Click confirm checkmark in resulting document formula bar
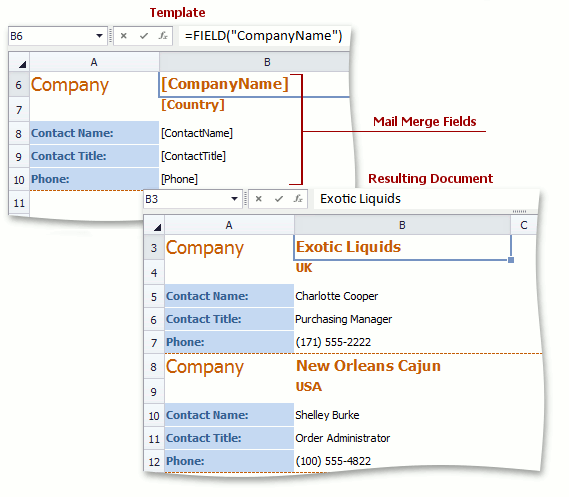The width and height of the screenshot is (569, 497). pyautogui.click(x=279, y=199)
